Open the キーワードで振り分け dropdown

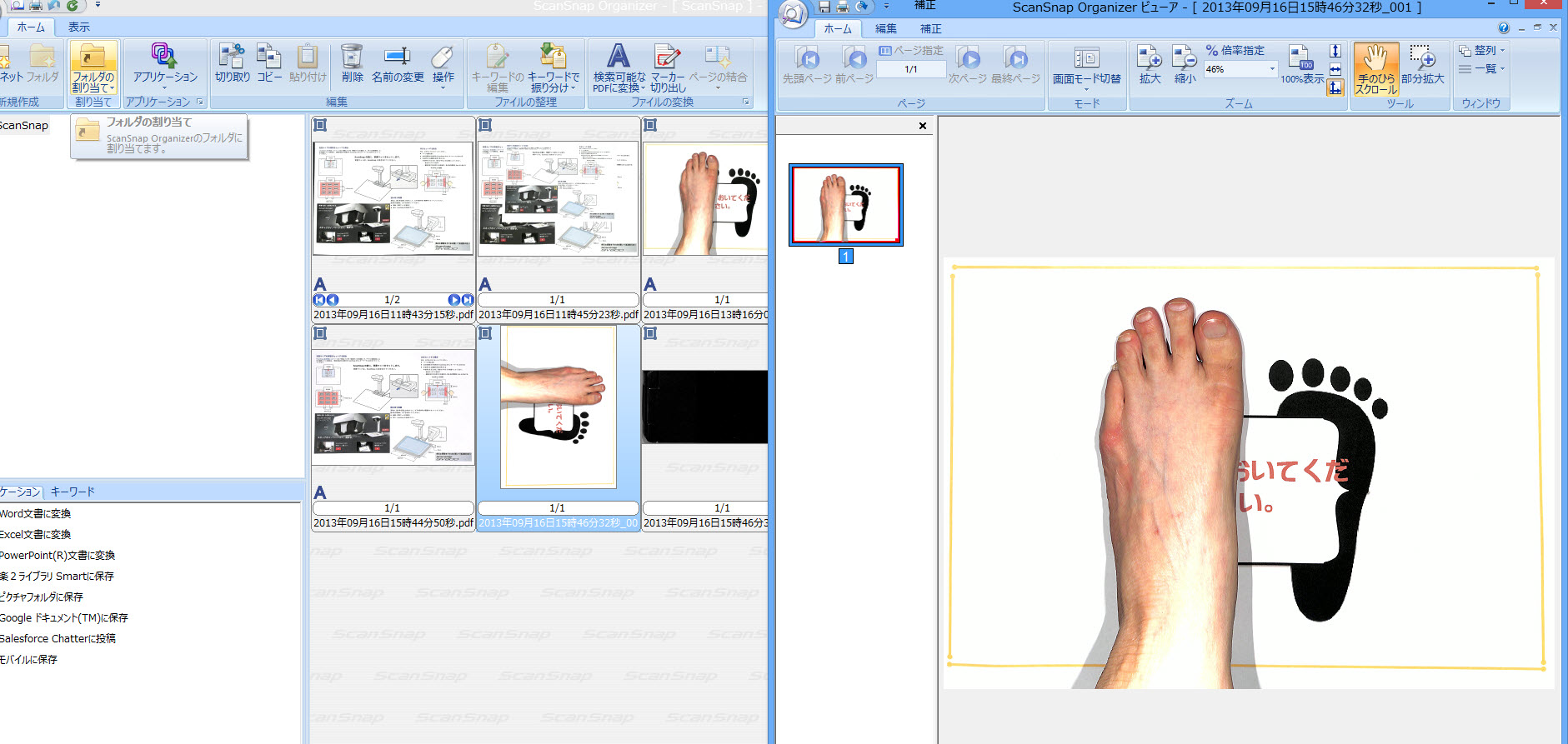pyautogui.click(x=553, y=67)
